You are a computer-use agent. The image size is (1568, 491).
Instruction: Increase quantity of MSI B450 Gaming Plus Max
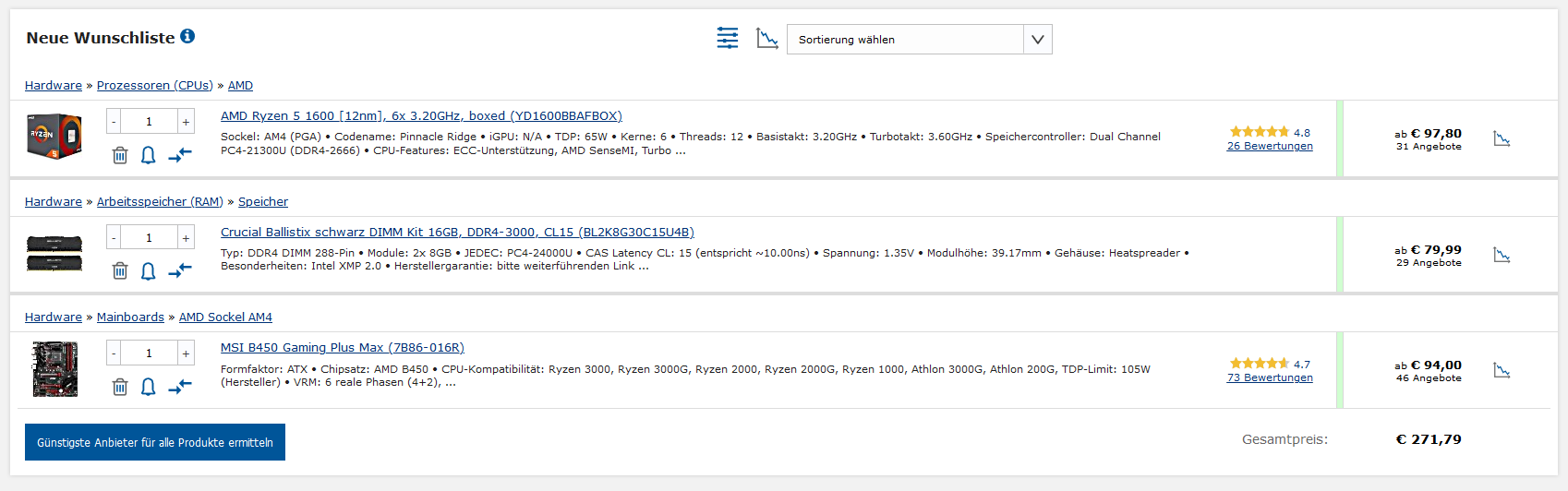[186, 353]
